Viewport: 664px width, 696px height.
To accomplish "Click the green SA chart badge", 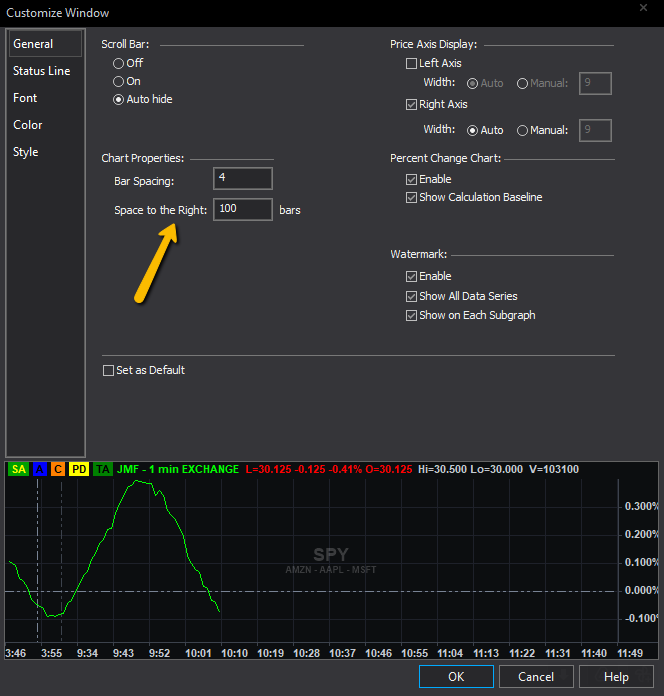I will point(18,469).
